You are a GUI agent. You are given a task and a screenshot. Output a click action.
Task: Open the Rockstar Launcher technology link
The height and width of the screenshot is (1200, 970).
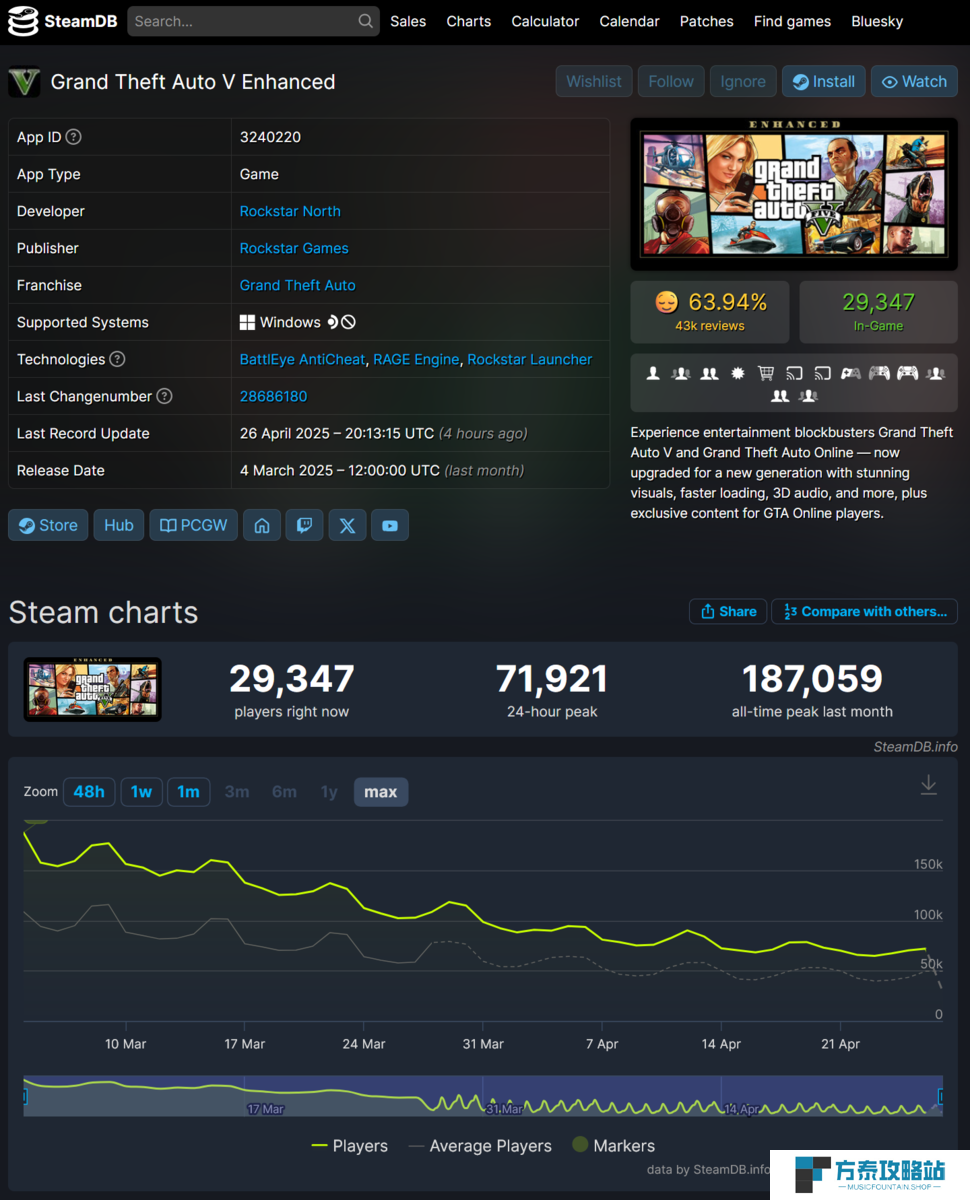[x=530, y=359]
